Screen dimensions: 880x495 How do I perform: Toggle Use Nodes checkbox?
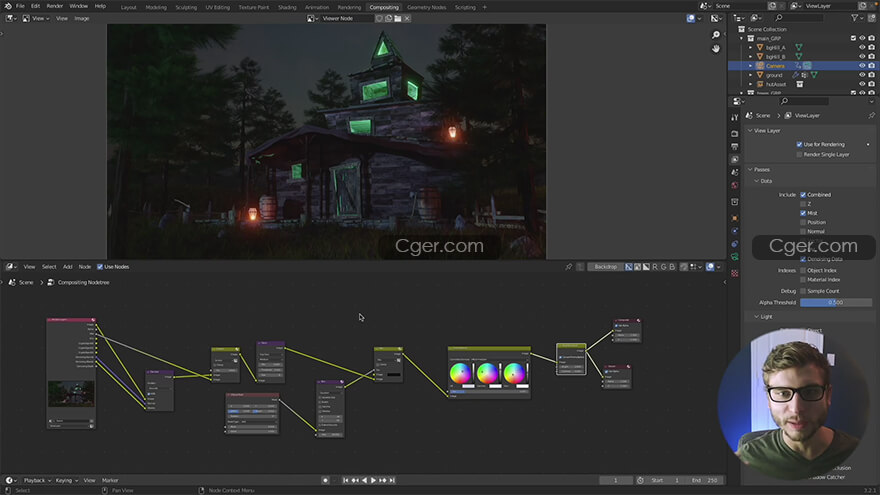click(100, 267)
